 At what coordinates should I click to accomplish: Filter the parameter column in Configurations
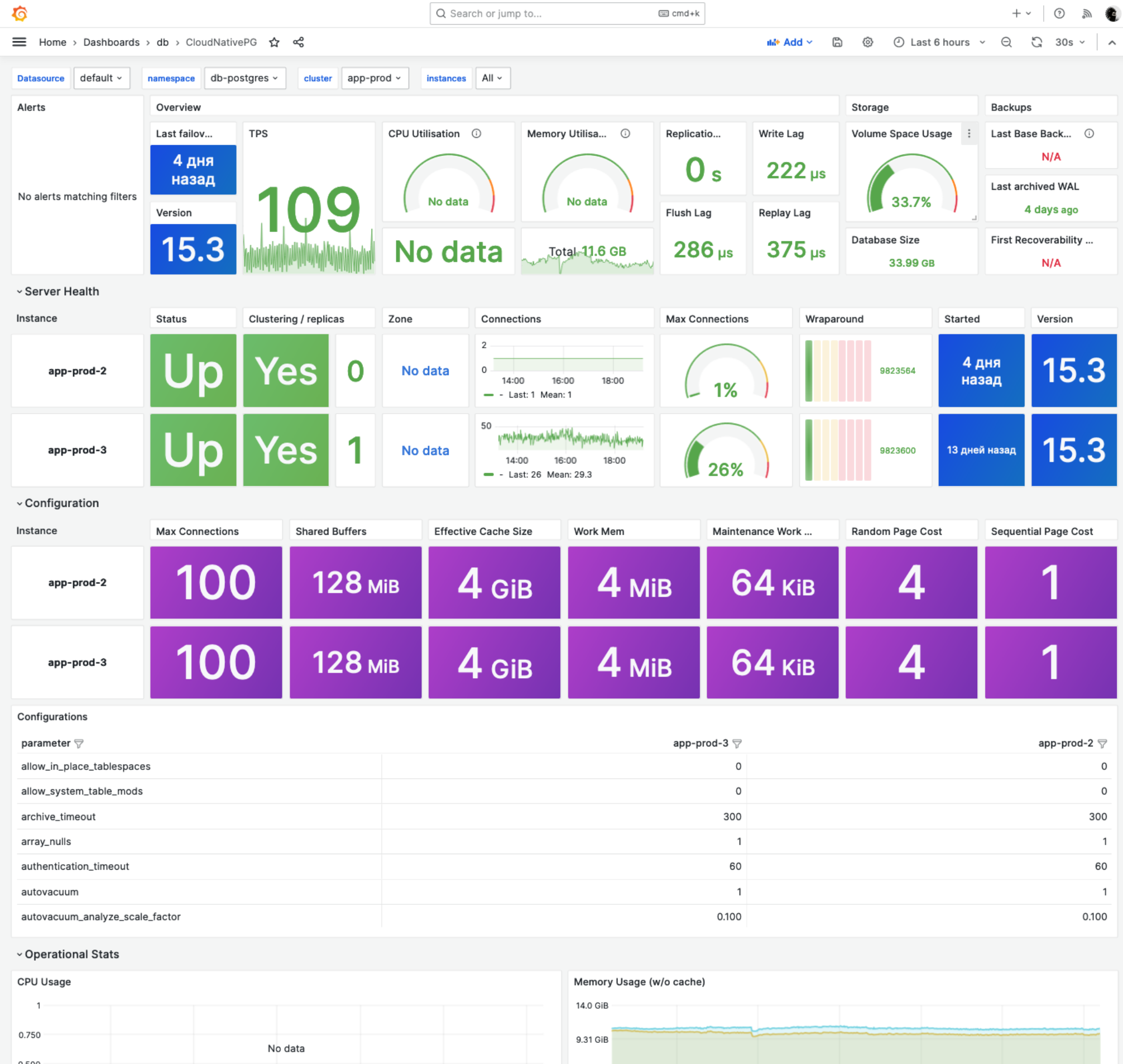pyautogui.click(x=79, y=743)
